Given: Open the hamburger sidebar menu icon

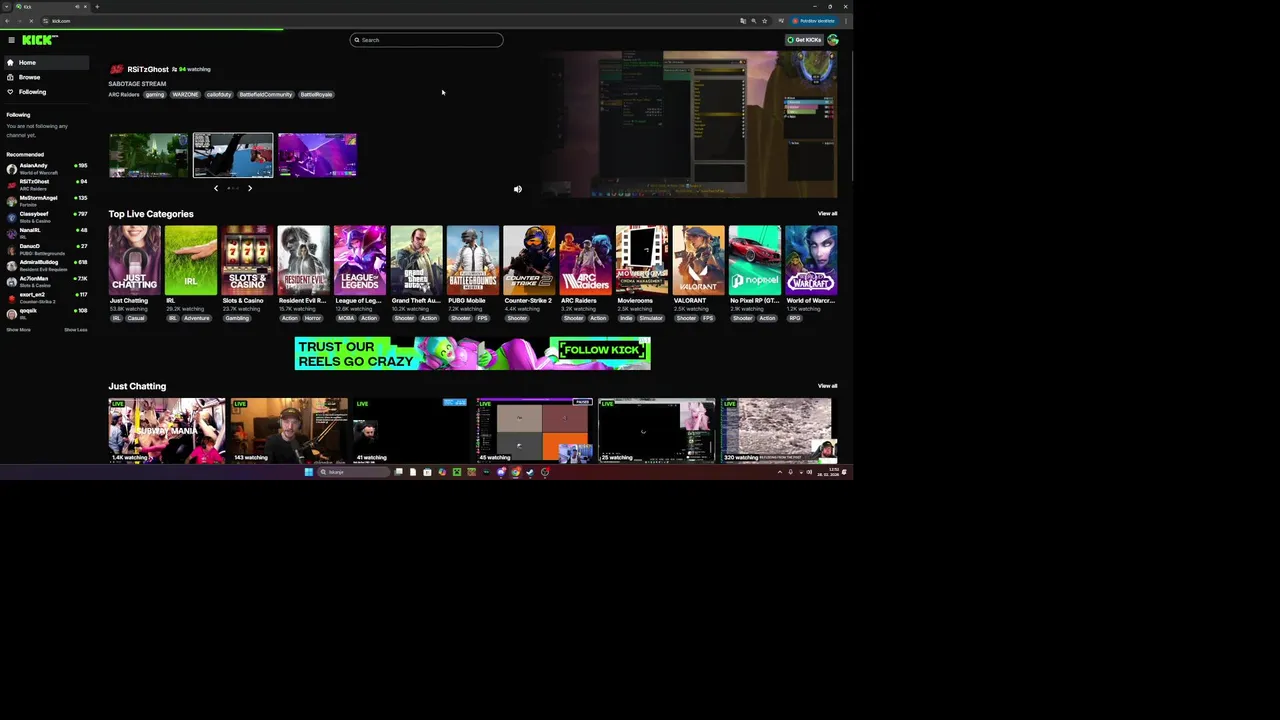Looking at the screenshot, I should pos(11,40).
